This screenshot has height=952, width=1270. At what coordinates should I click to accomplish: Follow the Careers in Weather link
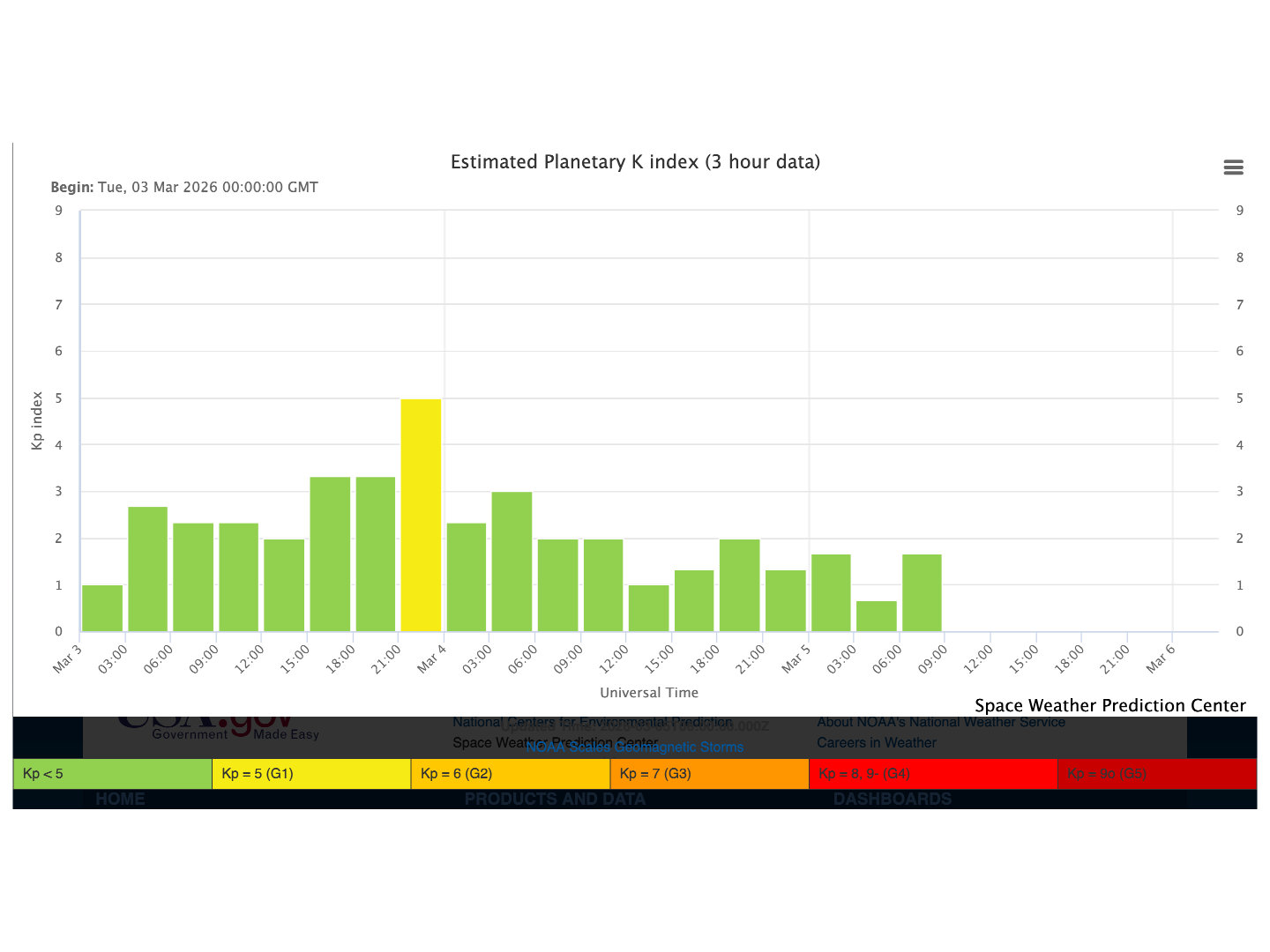[x=876, y=743]
